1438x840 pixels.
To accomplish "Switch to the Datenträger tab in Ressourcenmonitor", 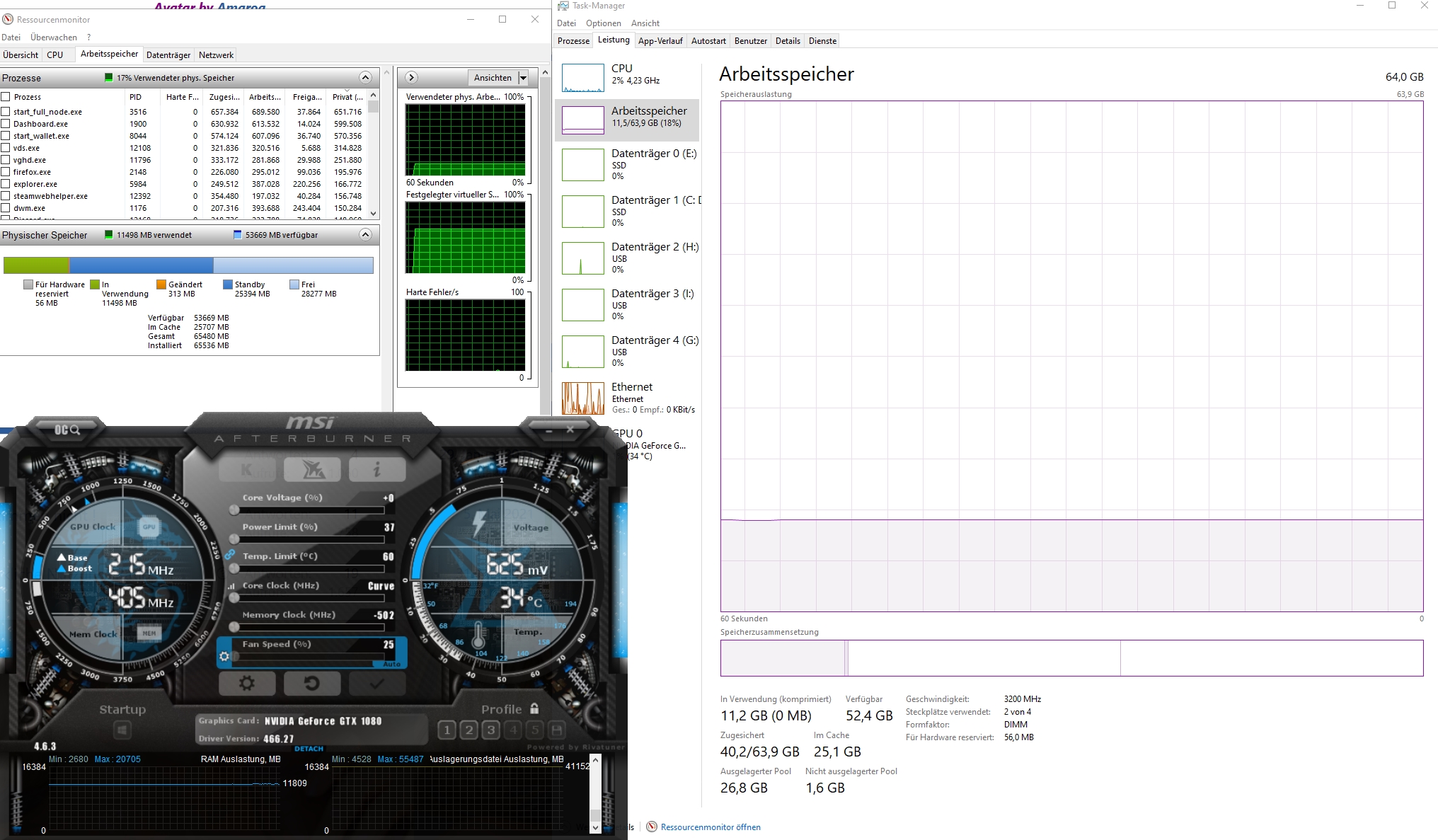I will point(168,55).
